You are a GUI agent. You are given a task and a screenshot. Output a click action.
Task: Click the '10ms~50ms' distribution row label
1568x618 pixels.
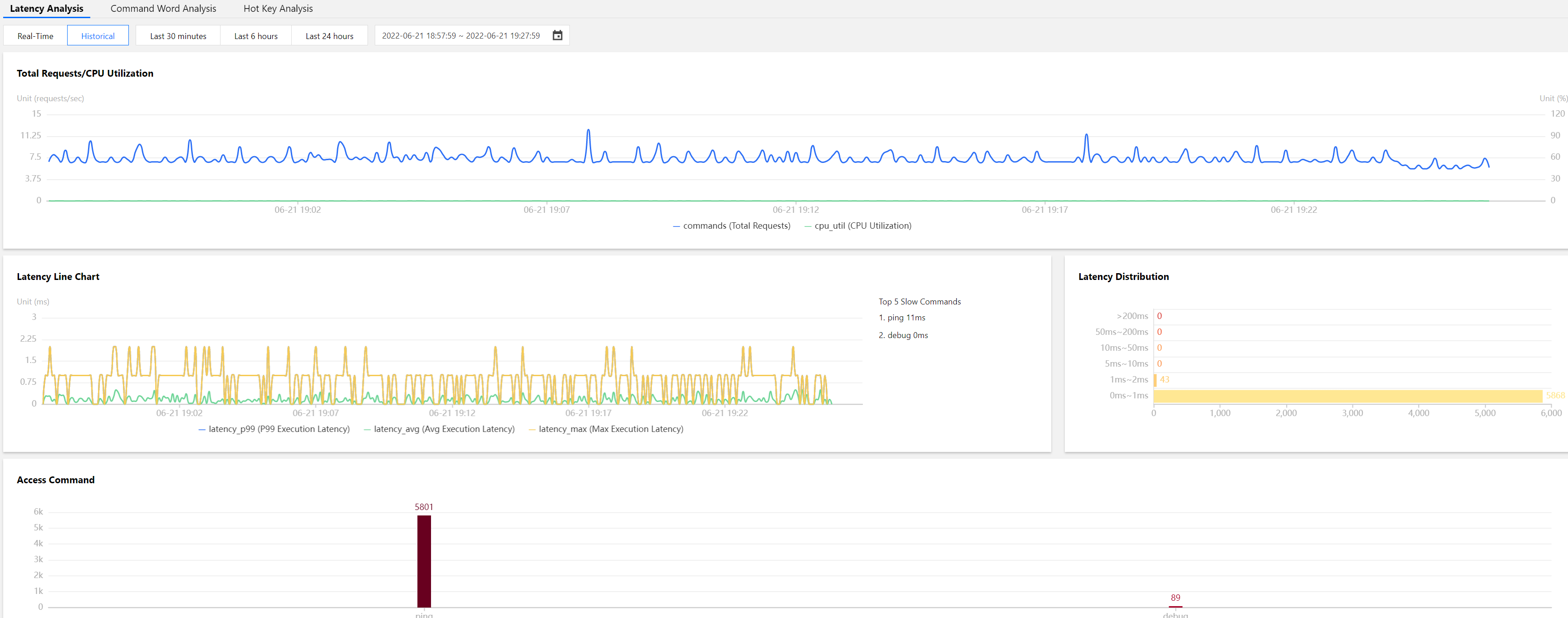click(1124, 348)
